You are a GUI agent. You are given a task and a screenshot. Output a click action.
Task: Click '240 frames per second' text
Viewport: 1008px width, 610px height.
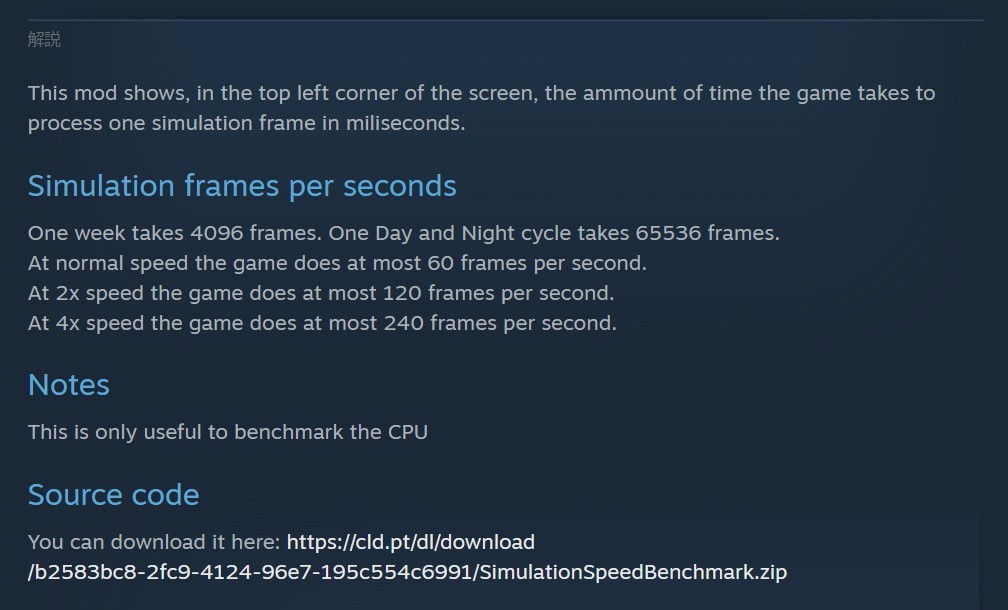click(500, 323)
